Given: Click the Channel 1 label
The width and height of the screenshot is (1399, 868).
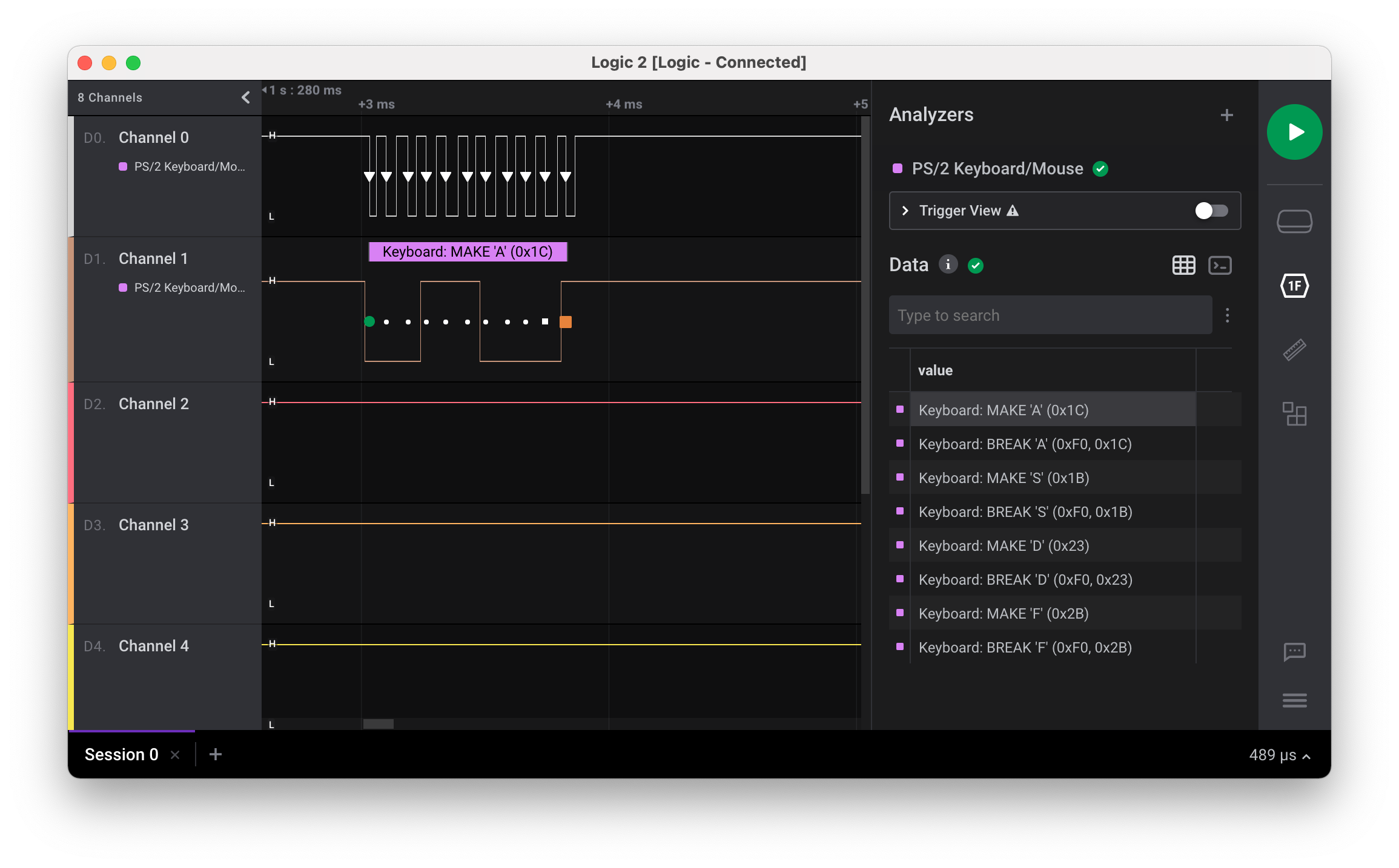Looking at the screenshot, I should 153,258.
